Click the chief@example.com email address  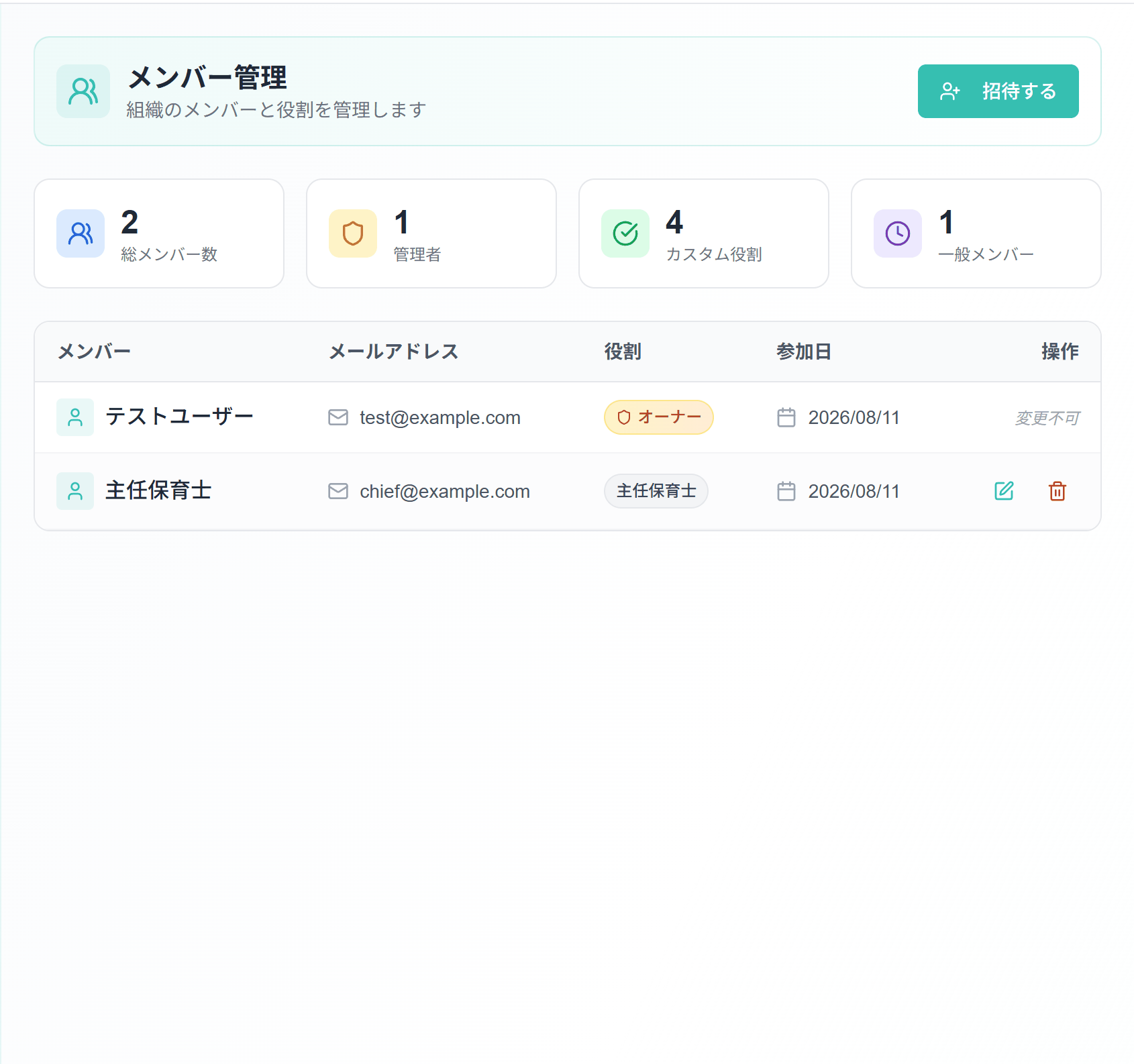tap(445, 491)
